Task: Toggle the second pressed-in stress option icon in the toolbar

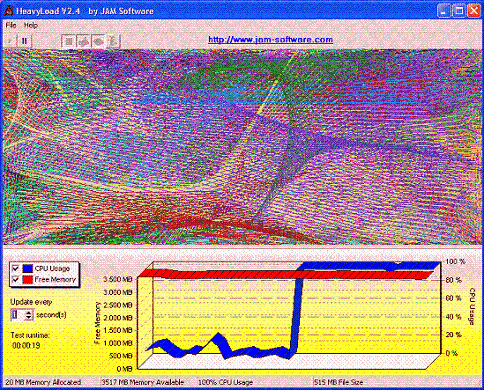Action: 83,41
